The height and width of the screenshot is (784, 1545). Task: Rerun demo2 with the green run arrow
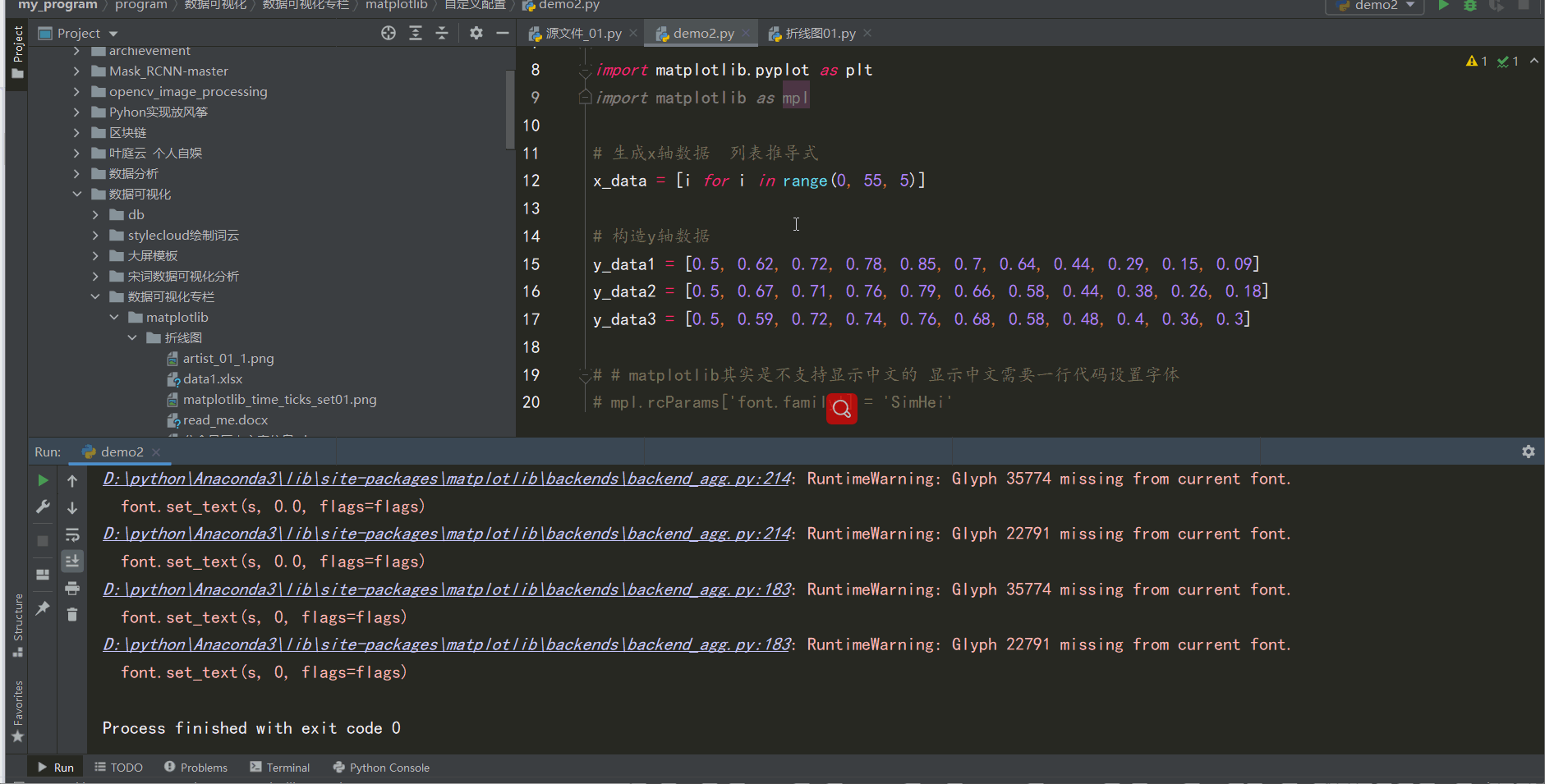click(x=43, y=480)
